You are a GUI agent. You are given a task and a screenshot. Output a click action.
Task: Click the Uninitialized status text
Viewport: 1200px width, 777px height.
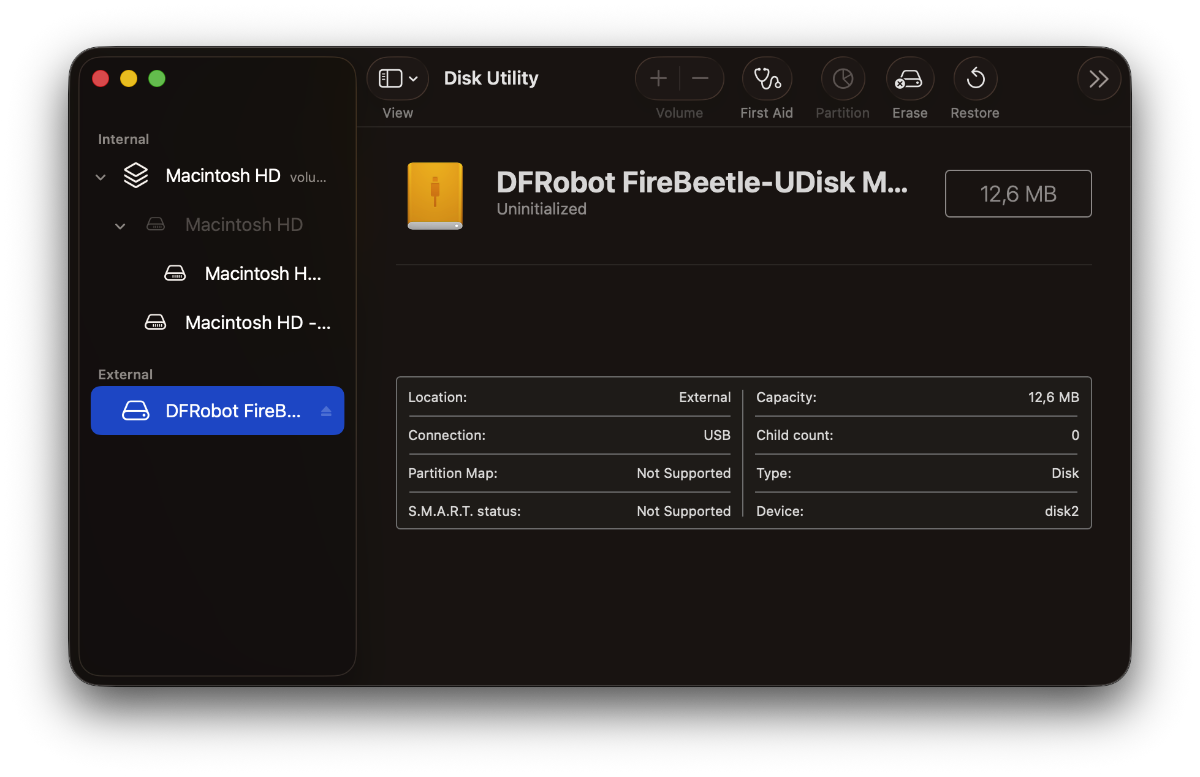pos(541,209)
